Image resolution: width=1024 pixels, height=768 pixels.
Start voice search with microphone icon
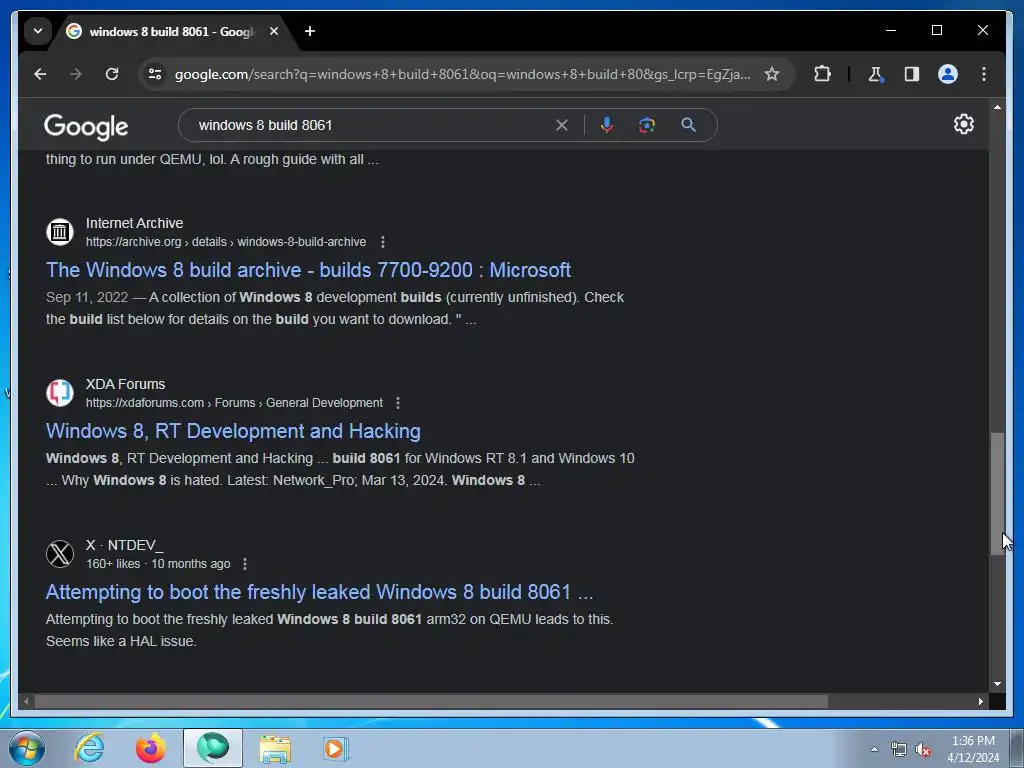pos(607,125)
